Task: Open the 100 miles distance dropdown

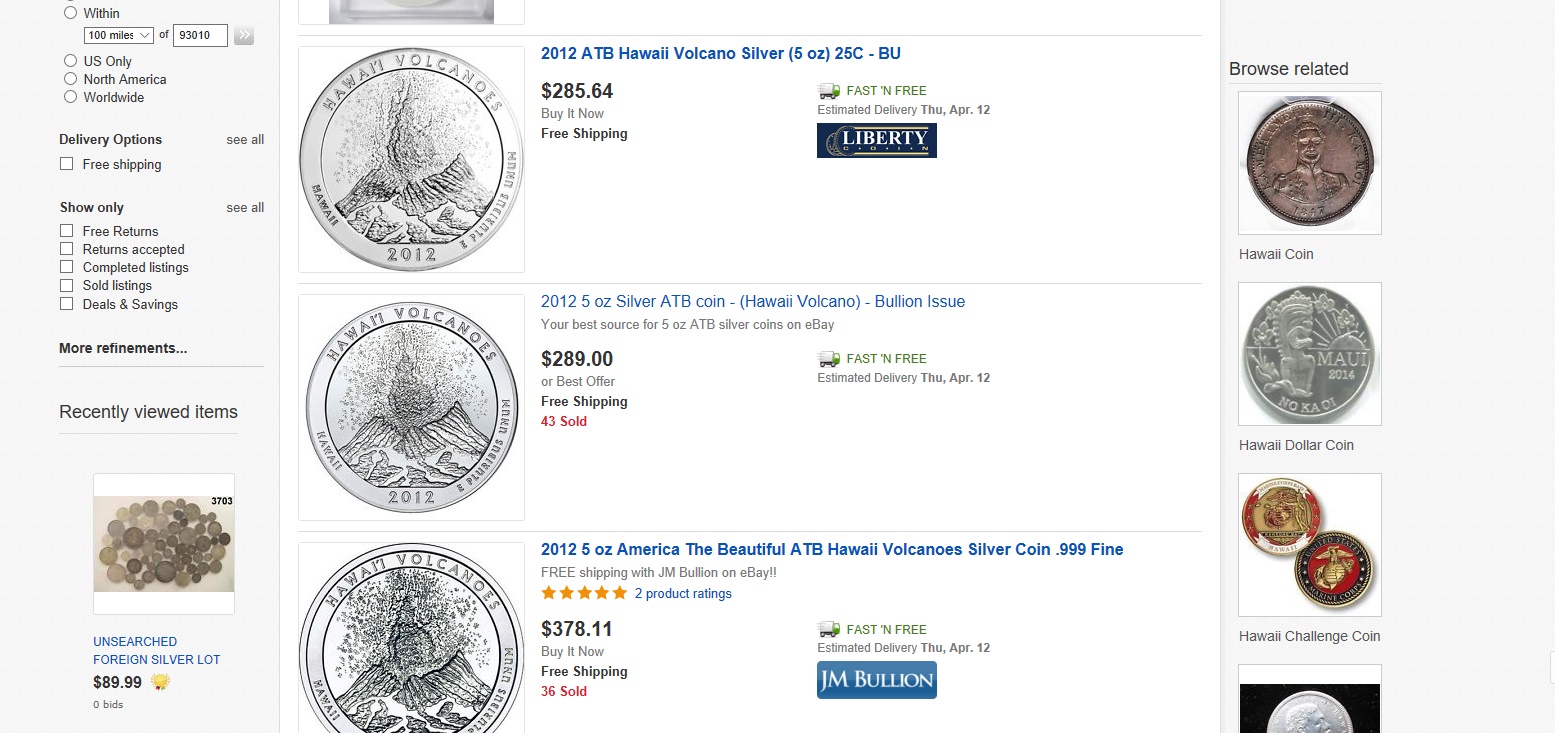Action: (x=118, y=35)
